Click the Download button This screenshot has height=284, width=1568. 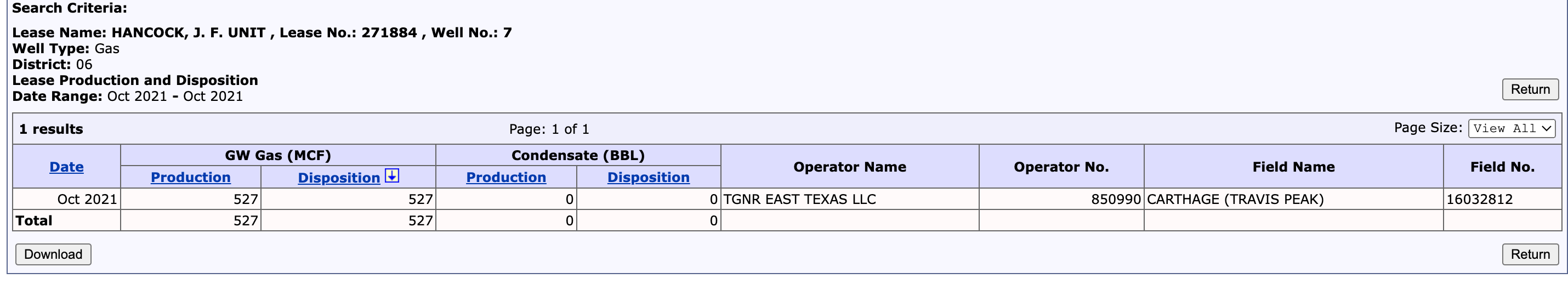click(53, 254)
